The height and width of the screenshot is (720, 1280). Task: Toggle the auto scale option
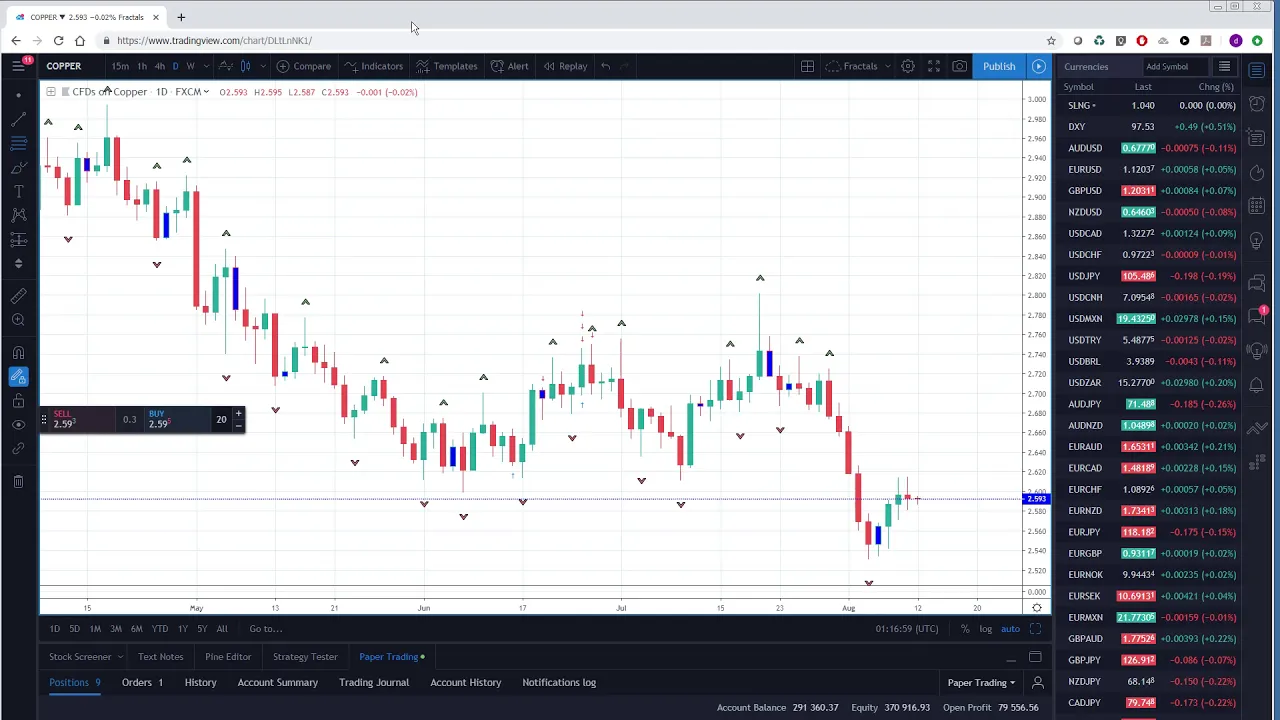tap(1010, 629)
